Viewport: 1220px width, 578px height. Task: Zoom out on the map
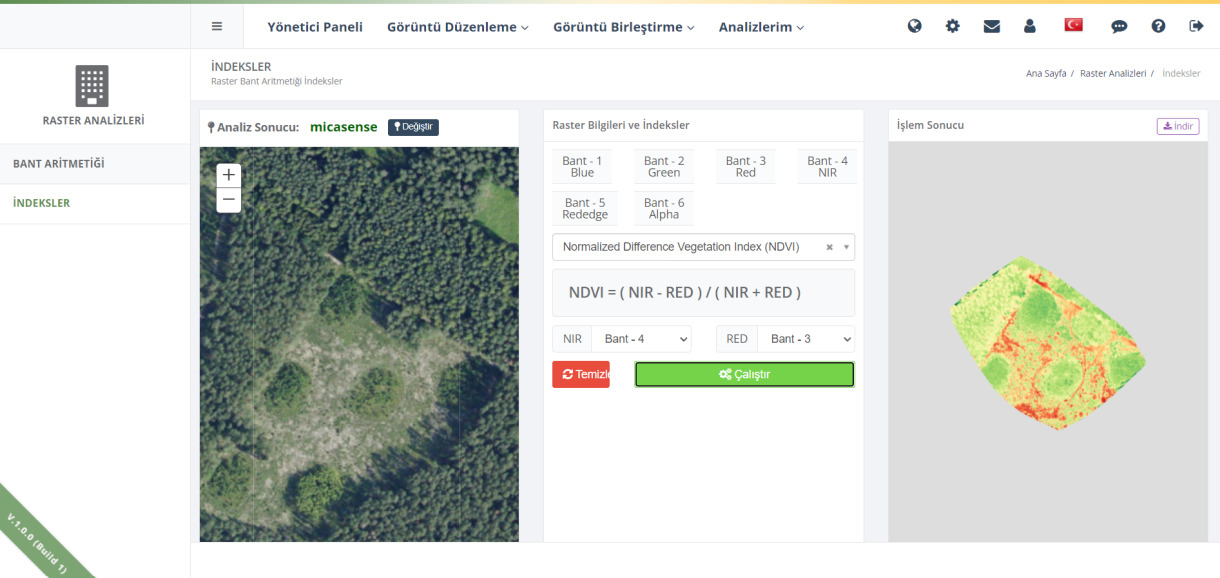(x=229, y=200)
